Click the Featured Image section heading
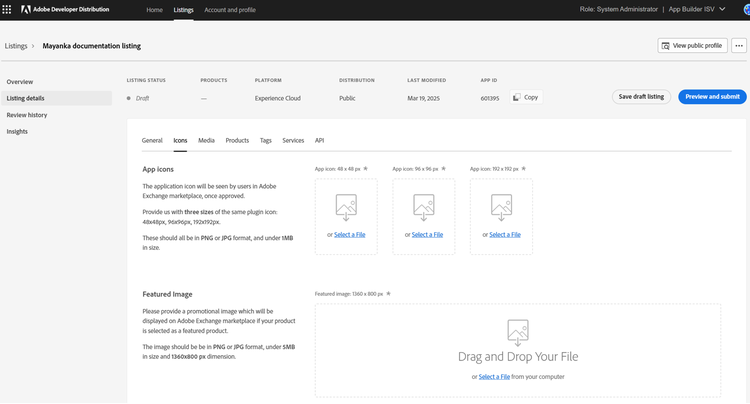750x404 pixels. [x=167, y=294]
